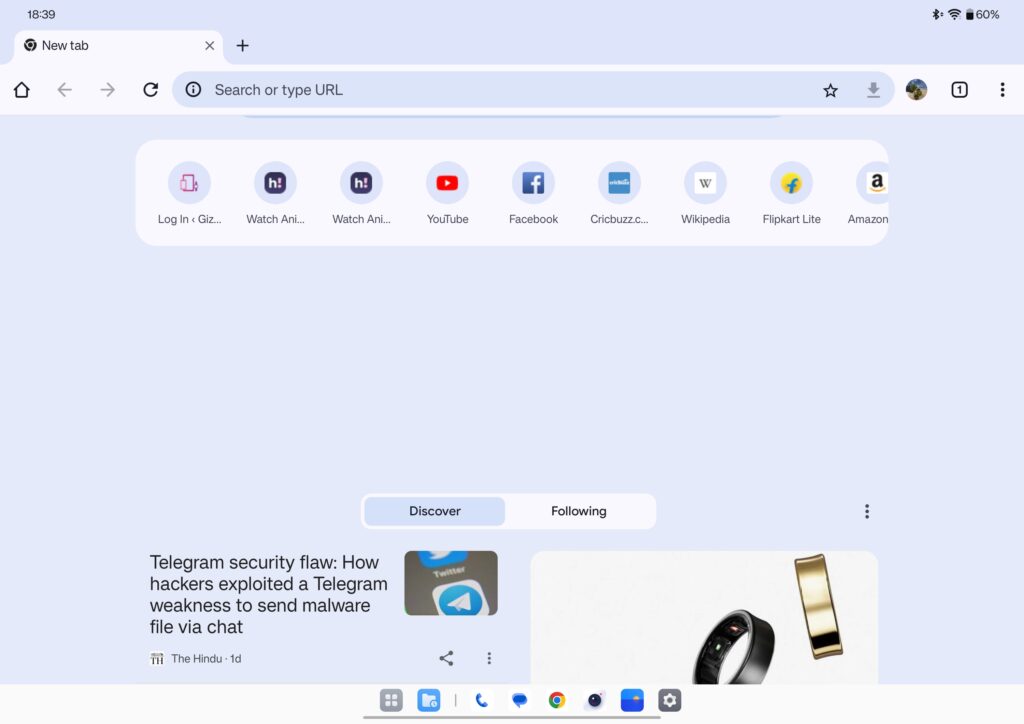1024x724 pixels.
Task: Open feed options three-dot menu beside Following
Action: pyautogui.click(x=867, y=511)
